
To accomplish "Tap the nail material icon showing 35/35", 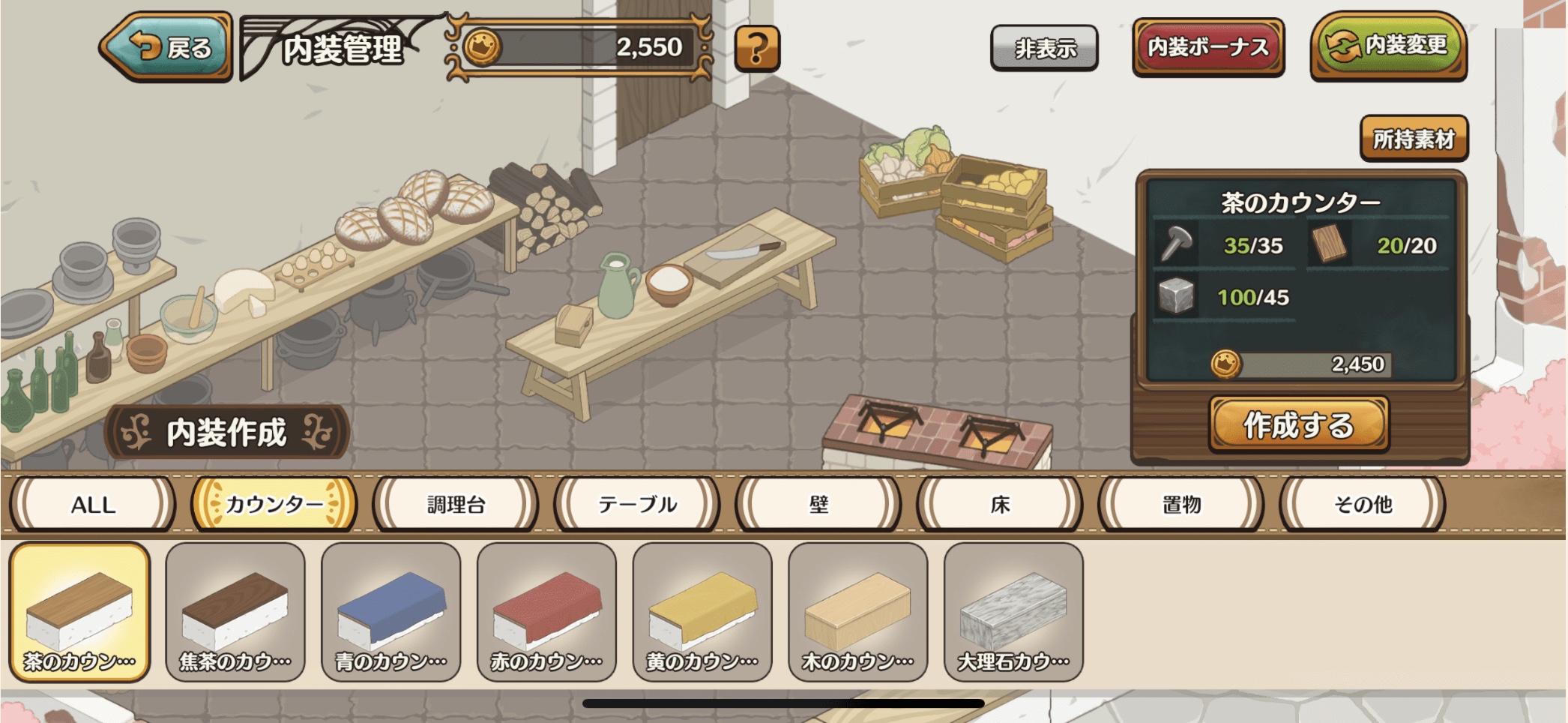I will (x=1177, y=244).
